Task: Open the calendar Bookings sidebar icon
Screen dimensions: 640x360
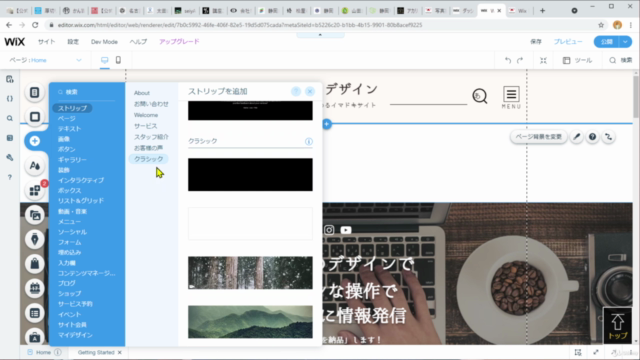Action: click(35, 288)
